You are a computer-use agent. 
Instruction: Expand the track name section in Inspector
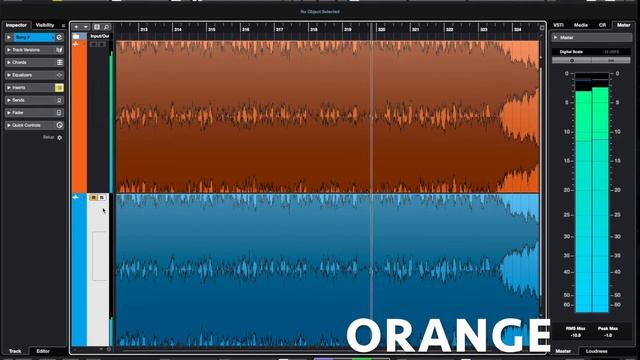9,37
